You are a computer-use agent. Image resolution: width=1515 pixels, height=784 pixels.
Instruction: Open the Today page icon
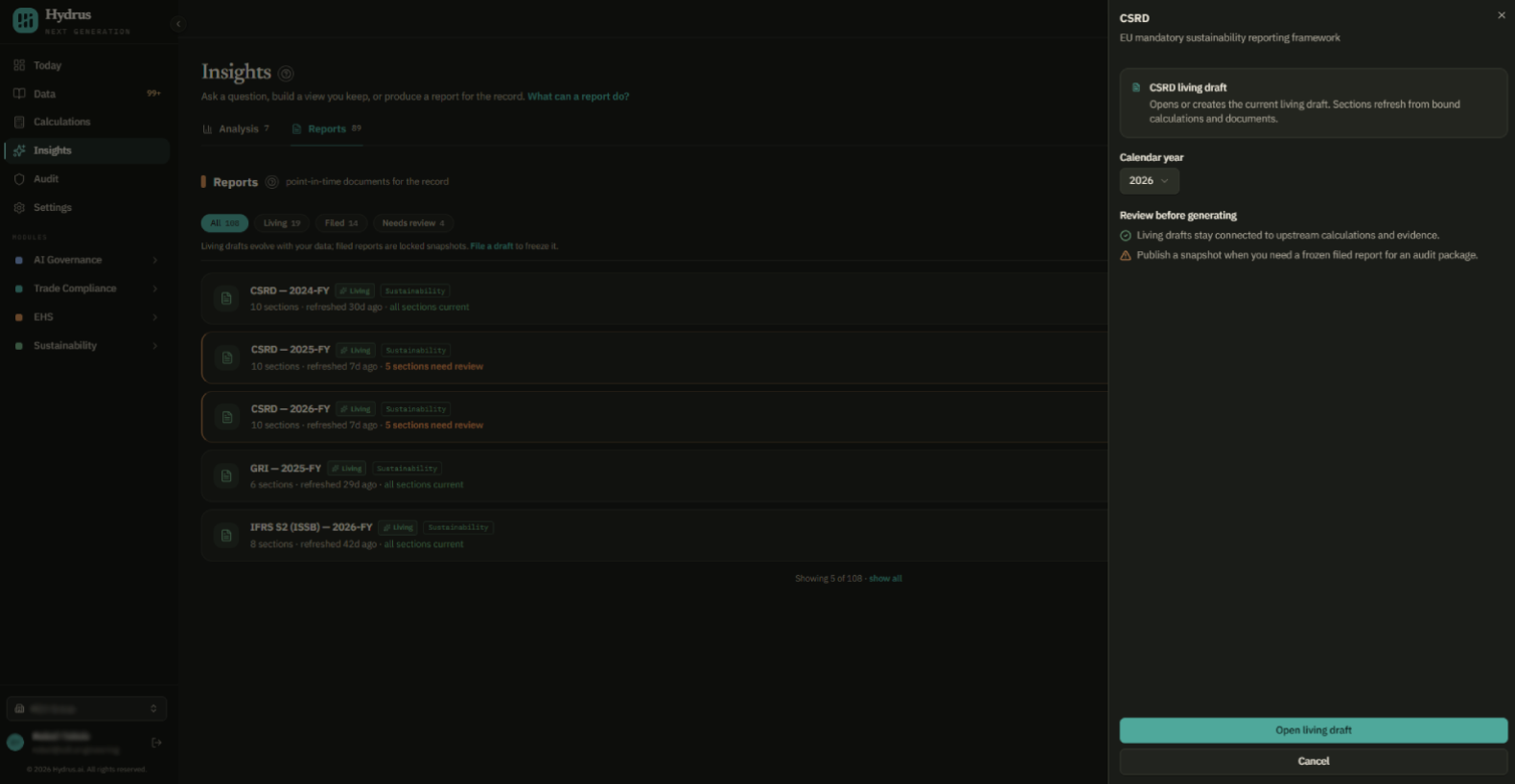19,65
